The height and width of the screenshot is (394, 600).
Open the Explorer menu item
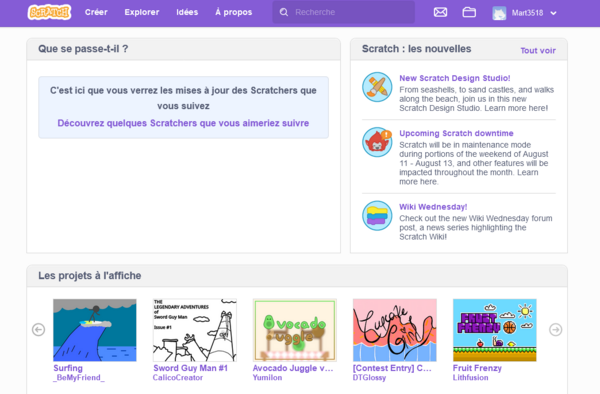[142, 12]
